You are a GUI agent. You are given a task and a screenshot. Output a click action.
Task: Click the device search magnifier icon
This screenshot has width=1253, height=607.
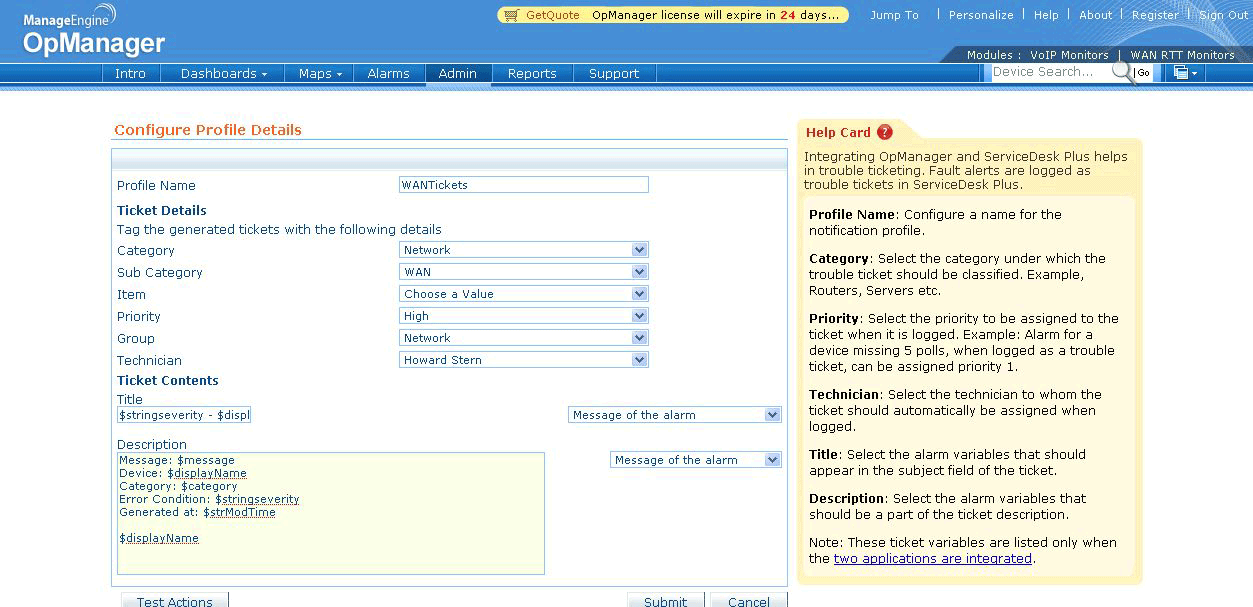tap(1122, 72)
